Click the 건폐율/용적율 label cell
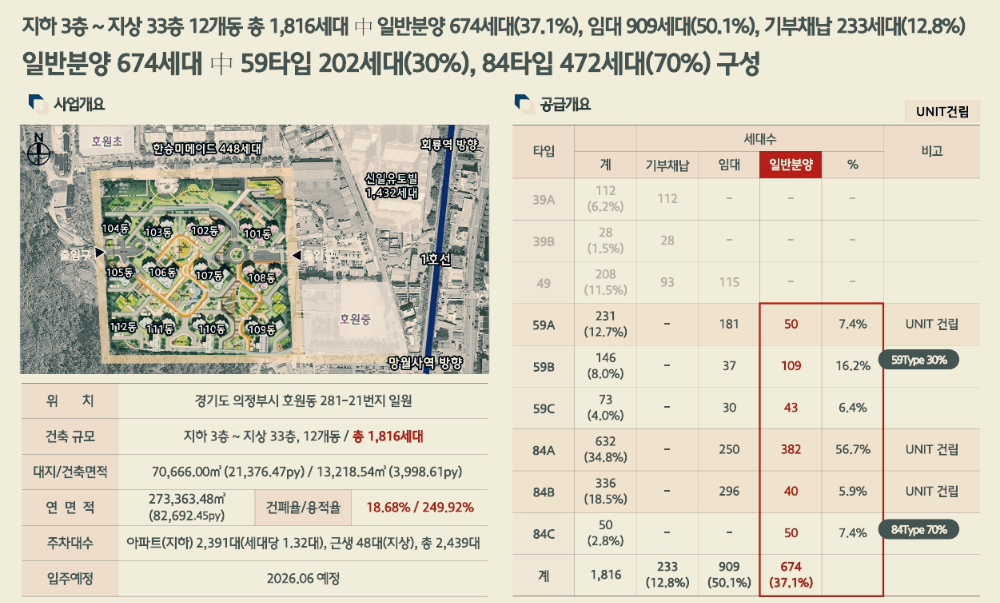 point(303,507)
